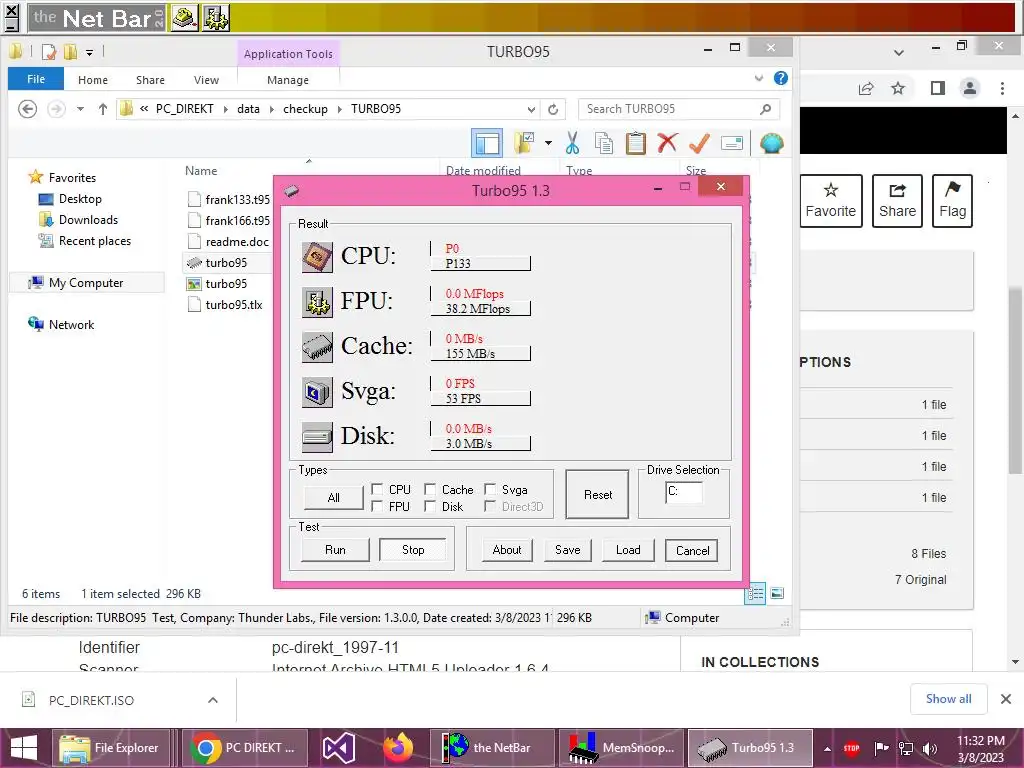The height and width of the screenshot is (768, 1024).
Task: Enable the FPU test checkbox
Action: pyautogui.click(x=377, y=506)
